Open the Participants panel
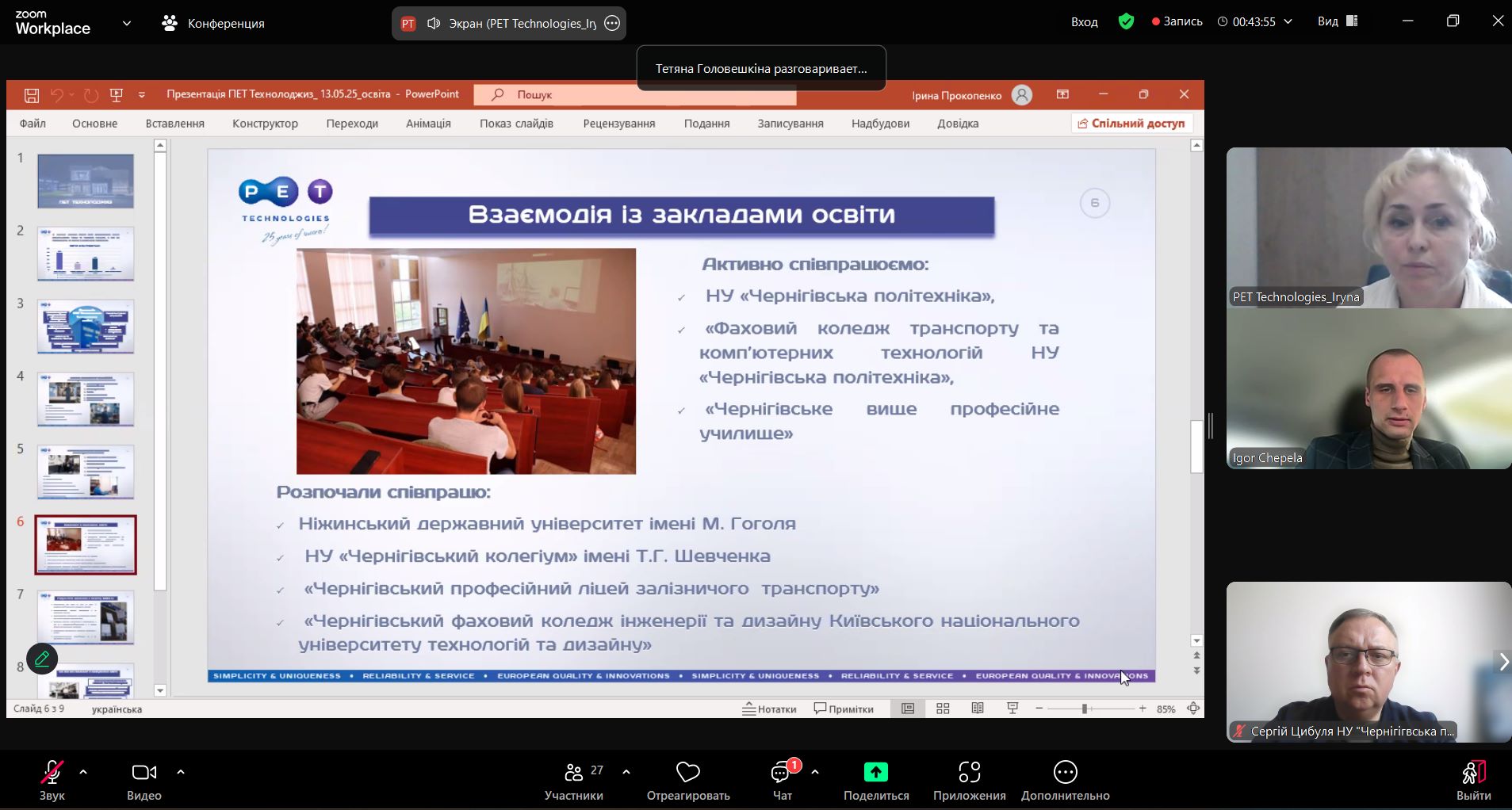 point(573,780)
